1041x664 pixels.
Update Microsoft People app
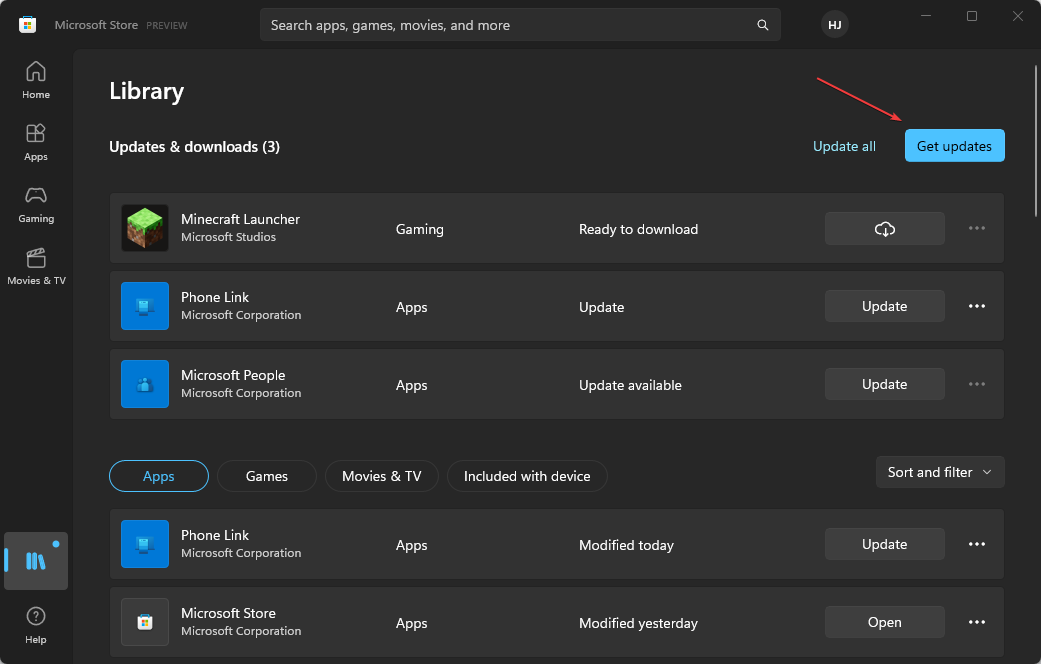point(884,384)
